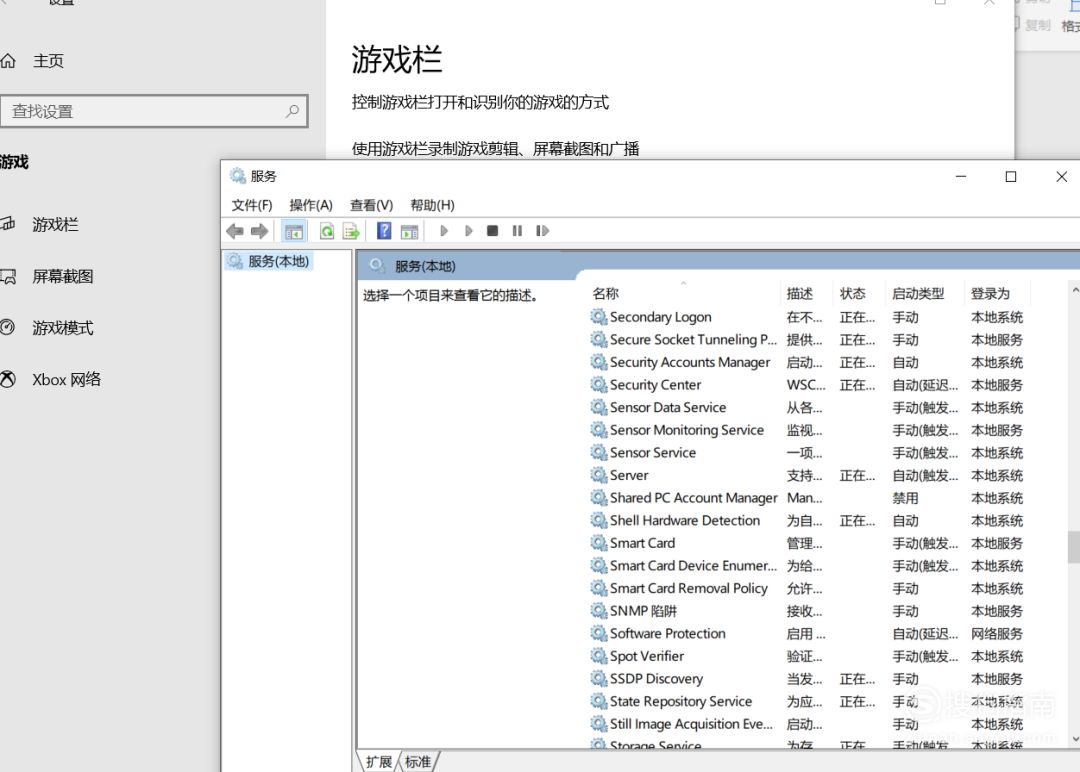This screenshot has width=1080, height=772.
Task: Select the Sensor Monitoring Service row
Action: (687, 430)
